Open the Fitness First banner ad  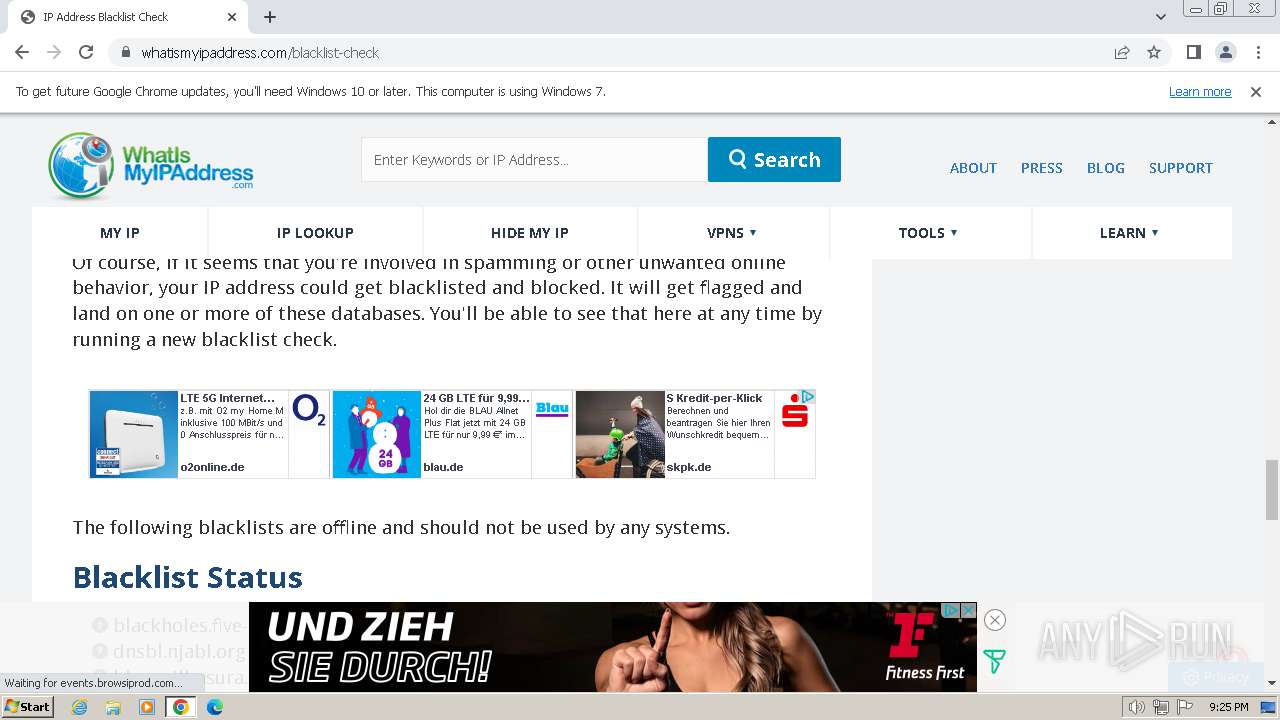click(612, 647)
